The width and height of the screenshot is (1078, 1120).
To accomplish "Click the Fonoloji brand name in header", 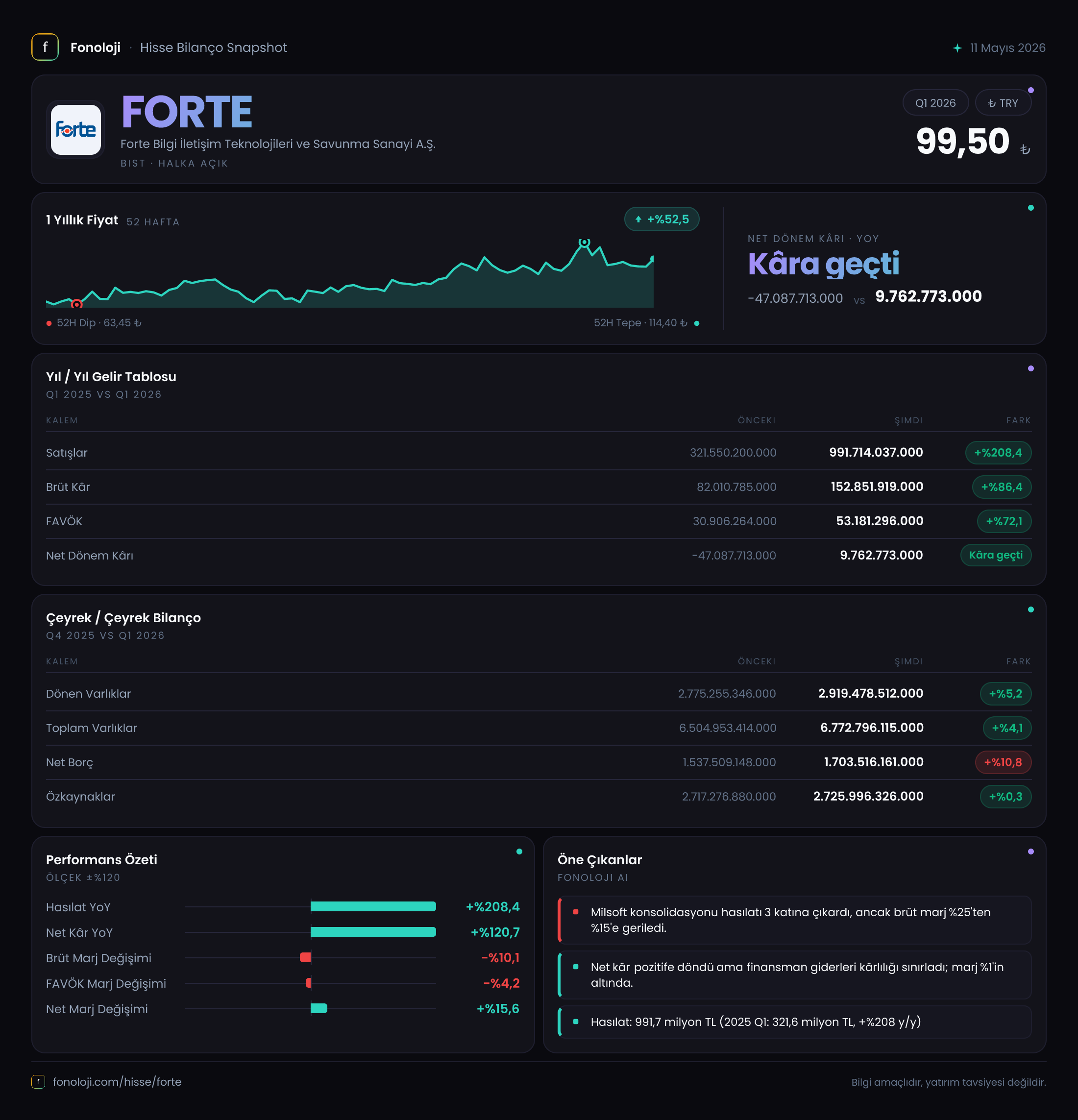I will pos(96,48).
